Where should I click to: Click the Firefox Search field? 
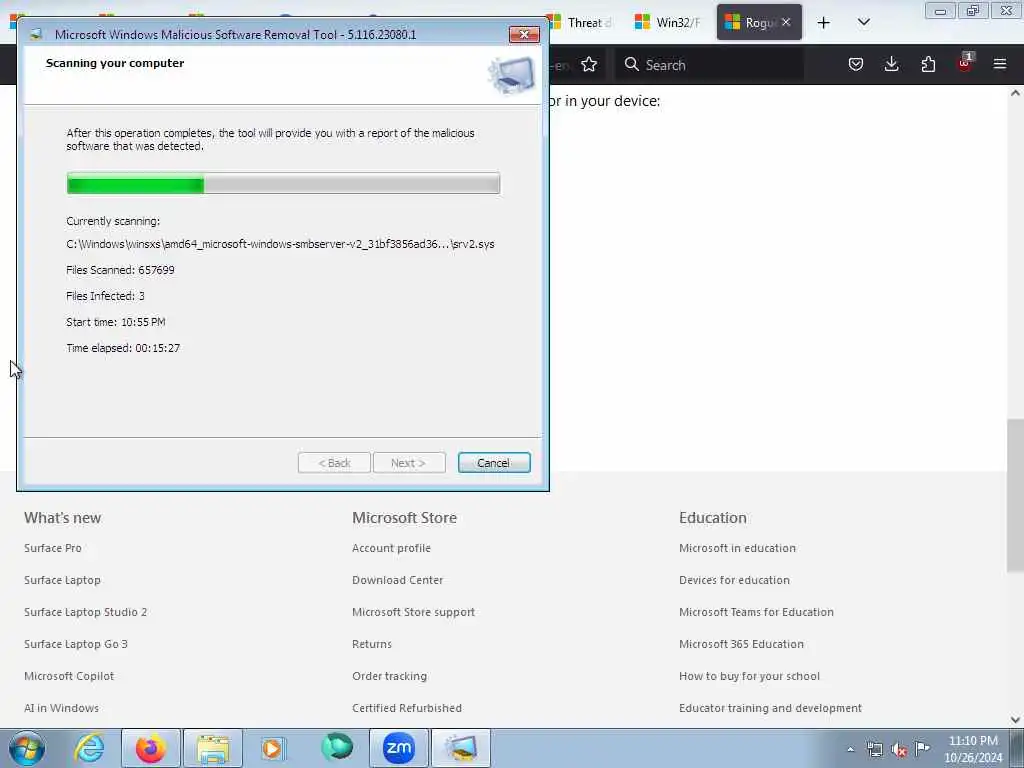tap(709, 65)
